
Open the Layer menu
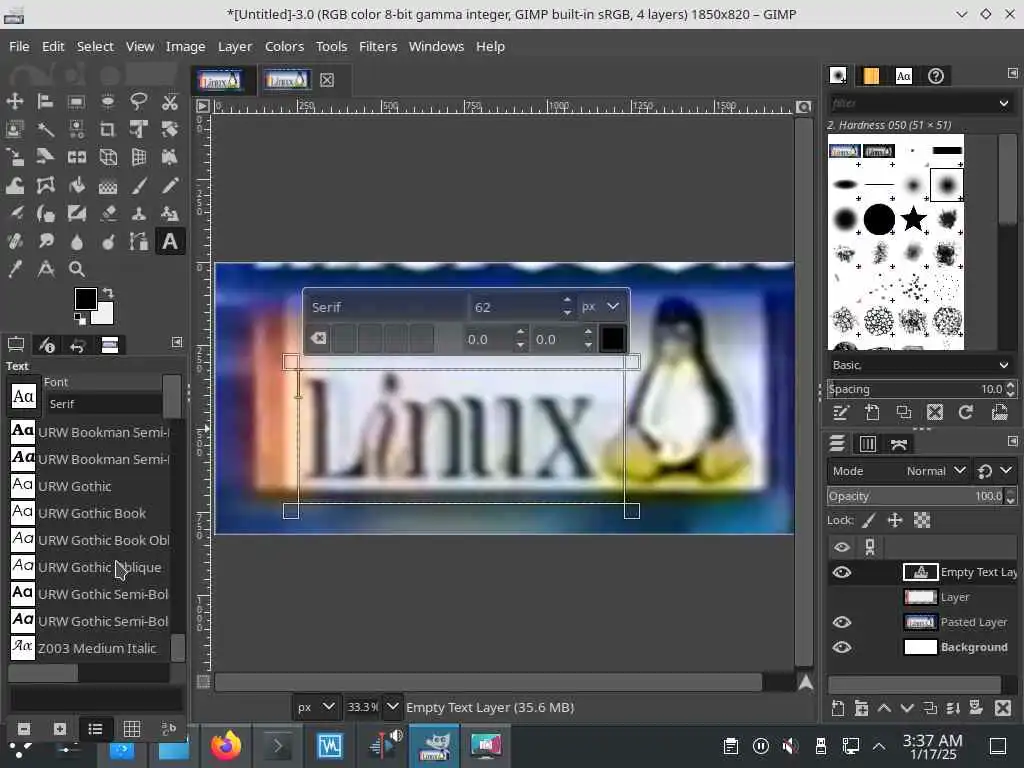coord(234,46)
